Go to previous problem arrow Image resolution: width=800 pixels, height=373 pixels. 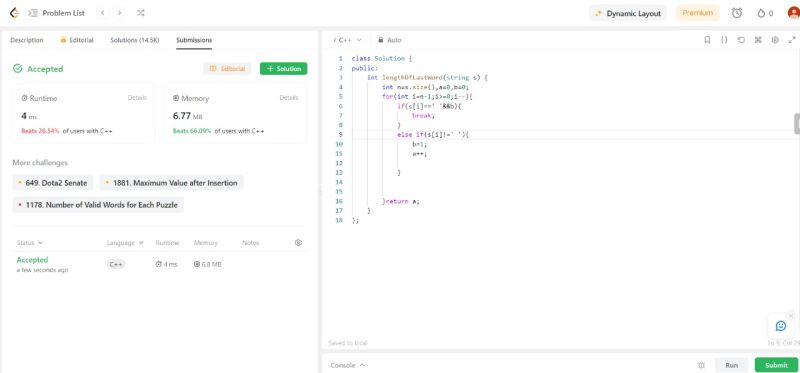pos(103,13)
